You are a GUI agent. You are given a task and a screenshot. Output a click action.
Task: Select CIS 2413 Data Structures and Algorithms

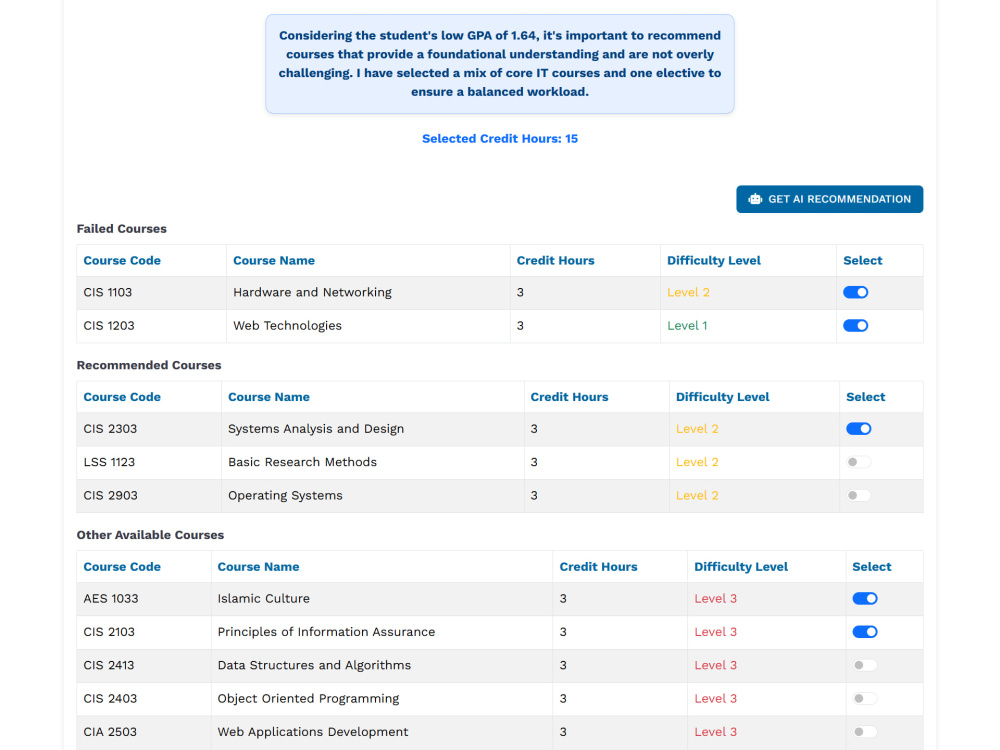(865, 665)
